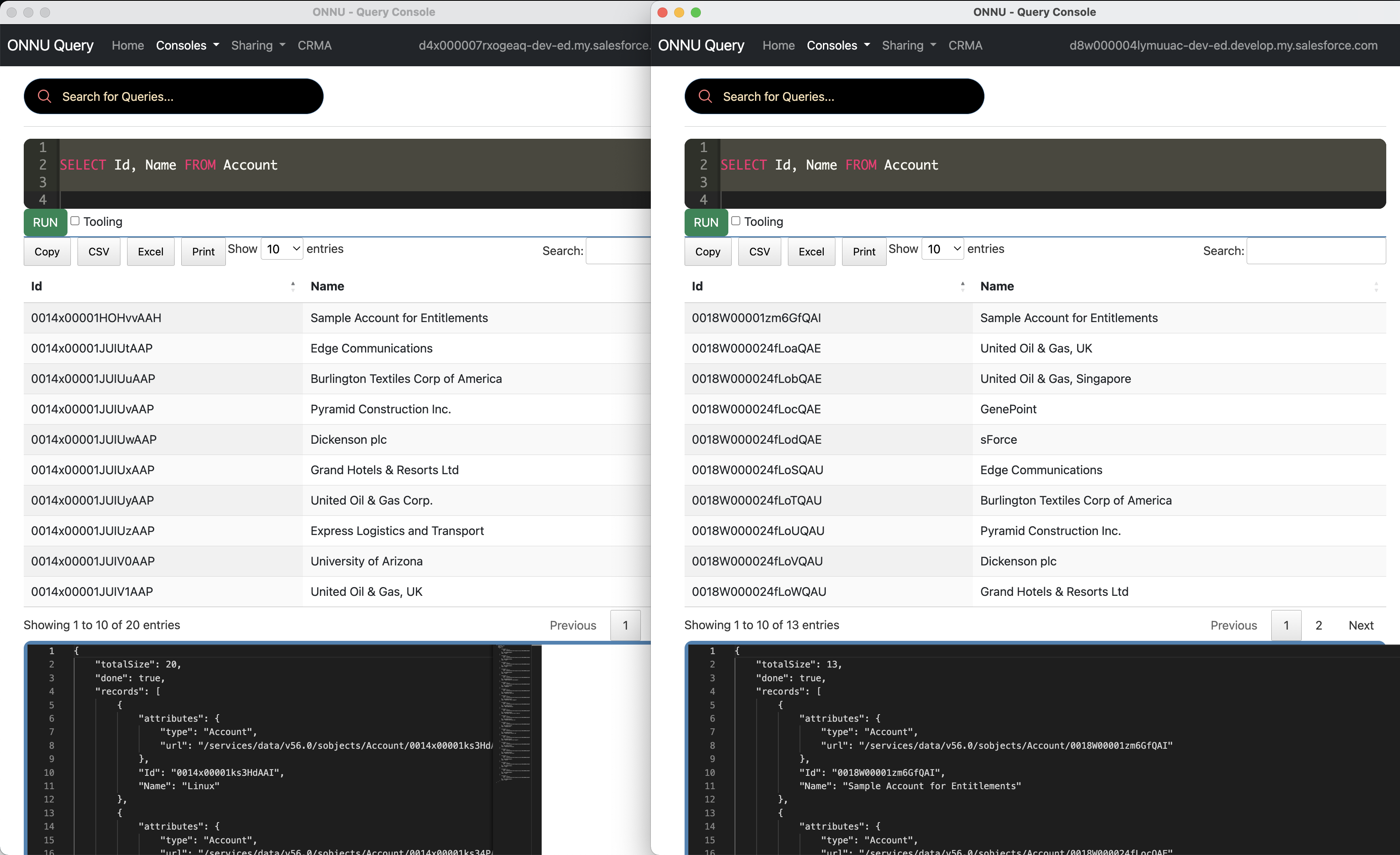Select the Id 0014x00001JUIUtAAP cell

pyautogui.click(x=163, y=348)
